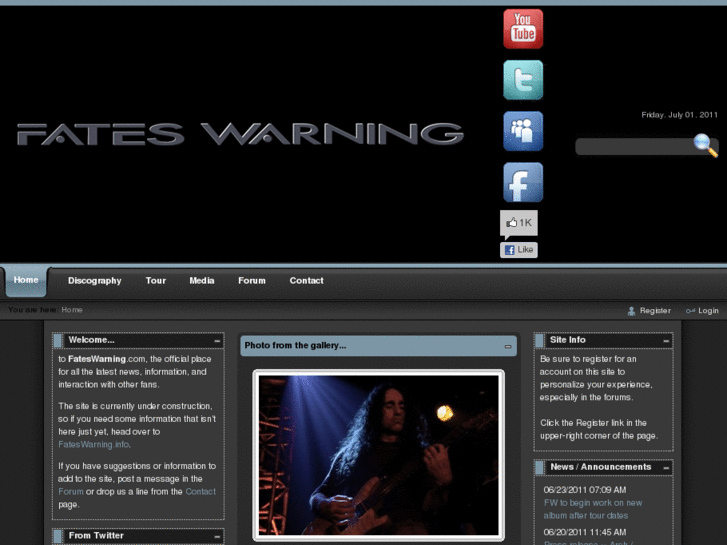727x545 pixels.
Task: Click the 06/20/2011 11:45 AM timestamp
Action: point(585,532)
